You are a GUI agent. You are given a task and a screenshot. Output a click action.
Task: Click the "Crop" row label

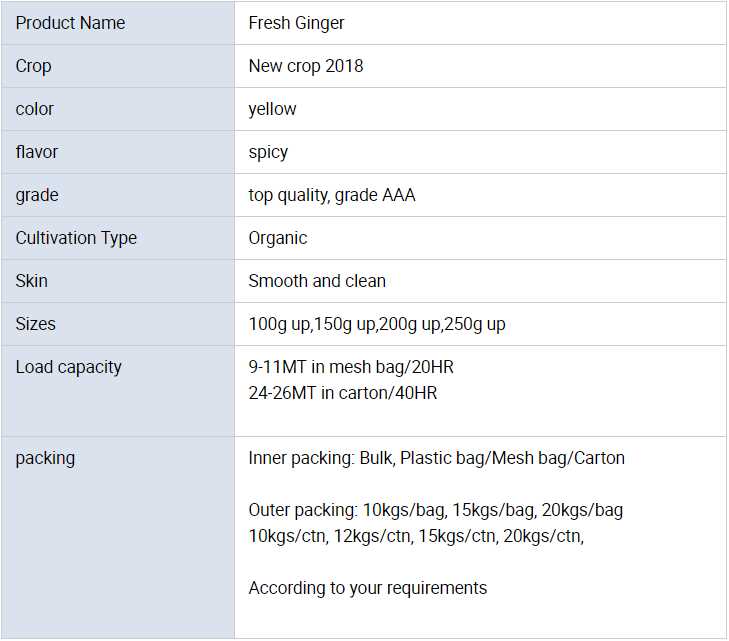pos(33,66)
